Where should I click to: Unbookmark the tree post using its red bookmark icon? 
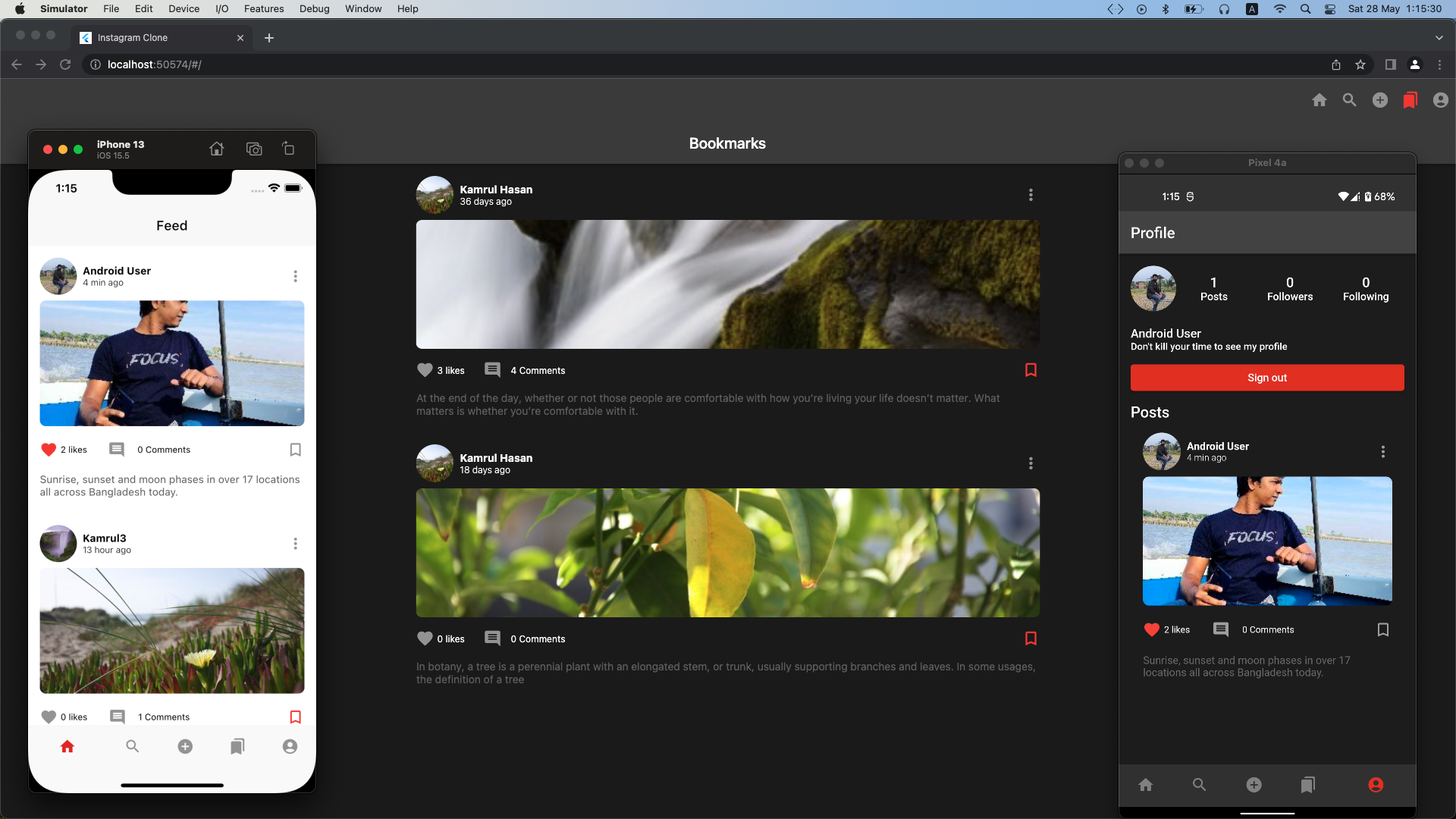1031,638
